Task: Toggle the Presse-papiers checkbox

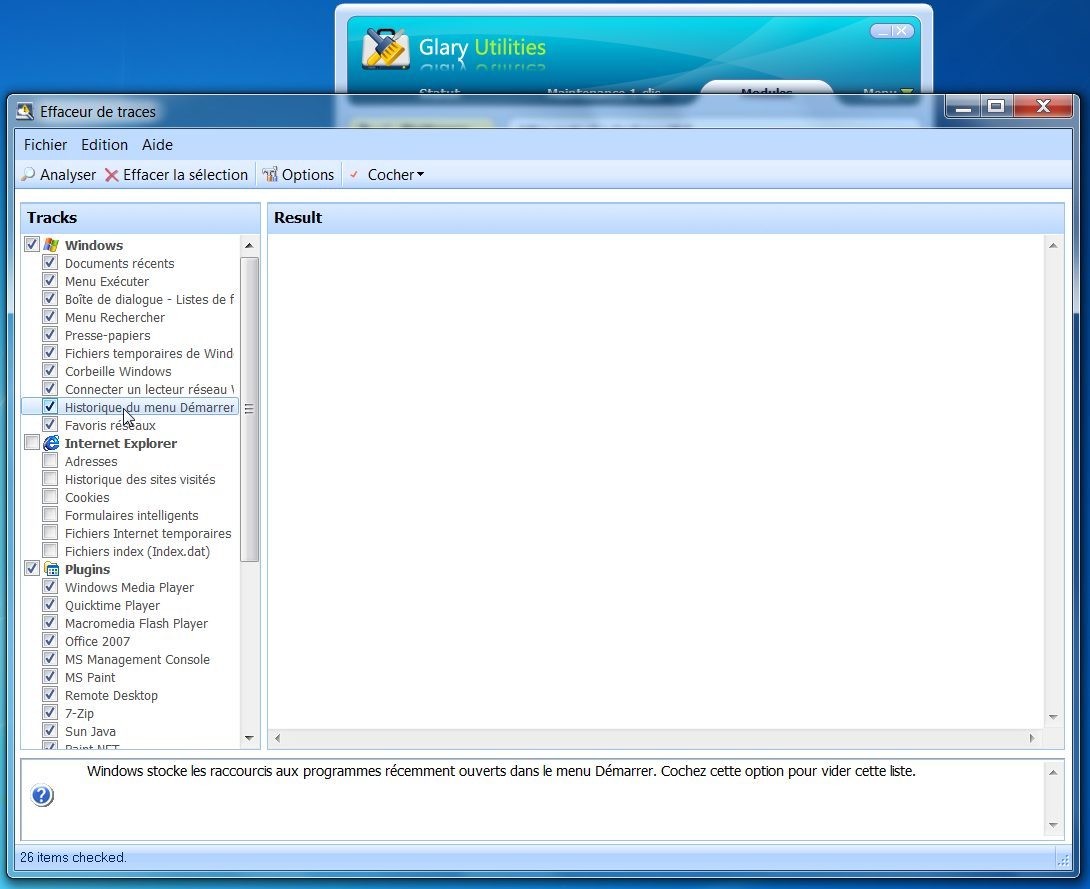Action: [x=49, y=334]
